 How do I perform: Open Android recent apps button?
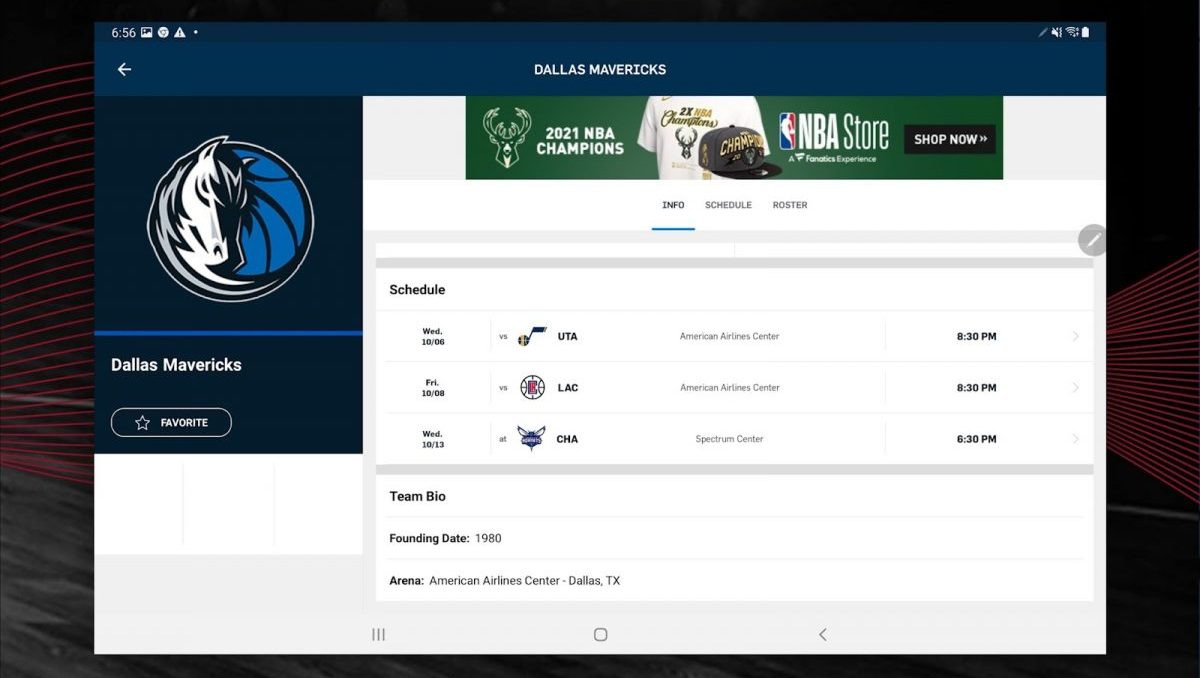click(378, 634)
